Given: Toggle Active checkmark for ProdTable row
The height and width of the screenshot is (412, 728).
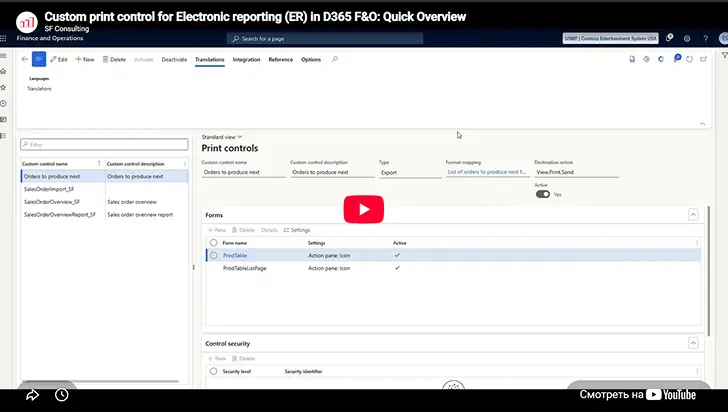Looking at the screenshot, I should 397,255.
